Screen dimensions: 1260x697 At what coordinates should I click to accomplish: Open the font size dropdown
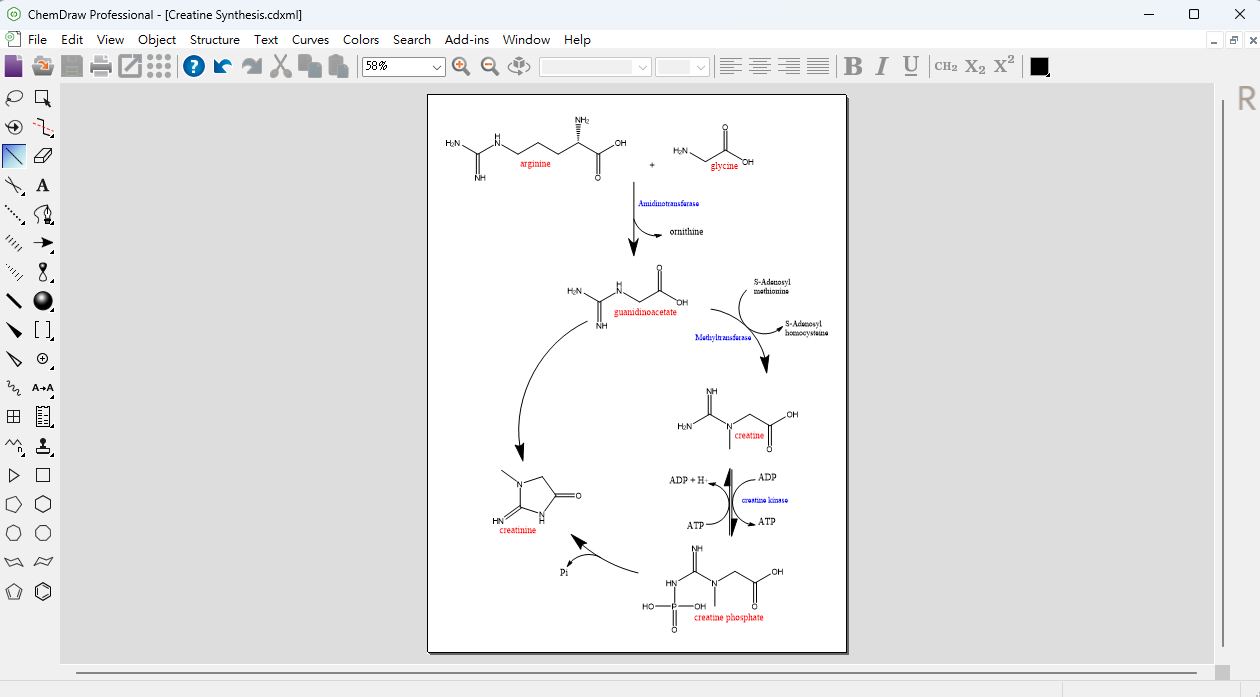click(683, 67)
